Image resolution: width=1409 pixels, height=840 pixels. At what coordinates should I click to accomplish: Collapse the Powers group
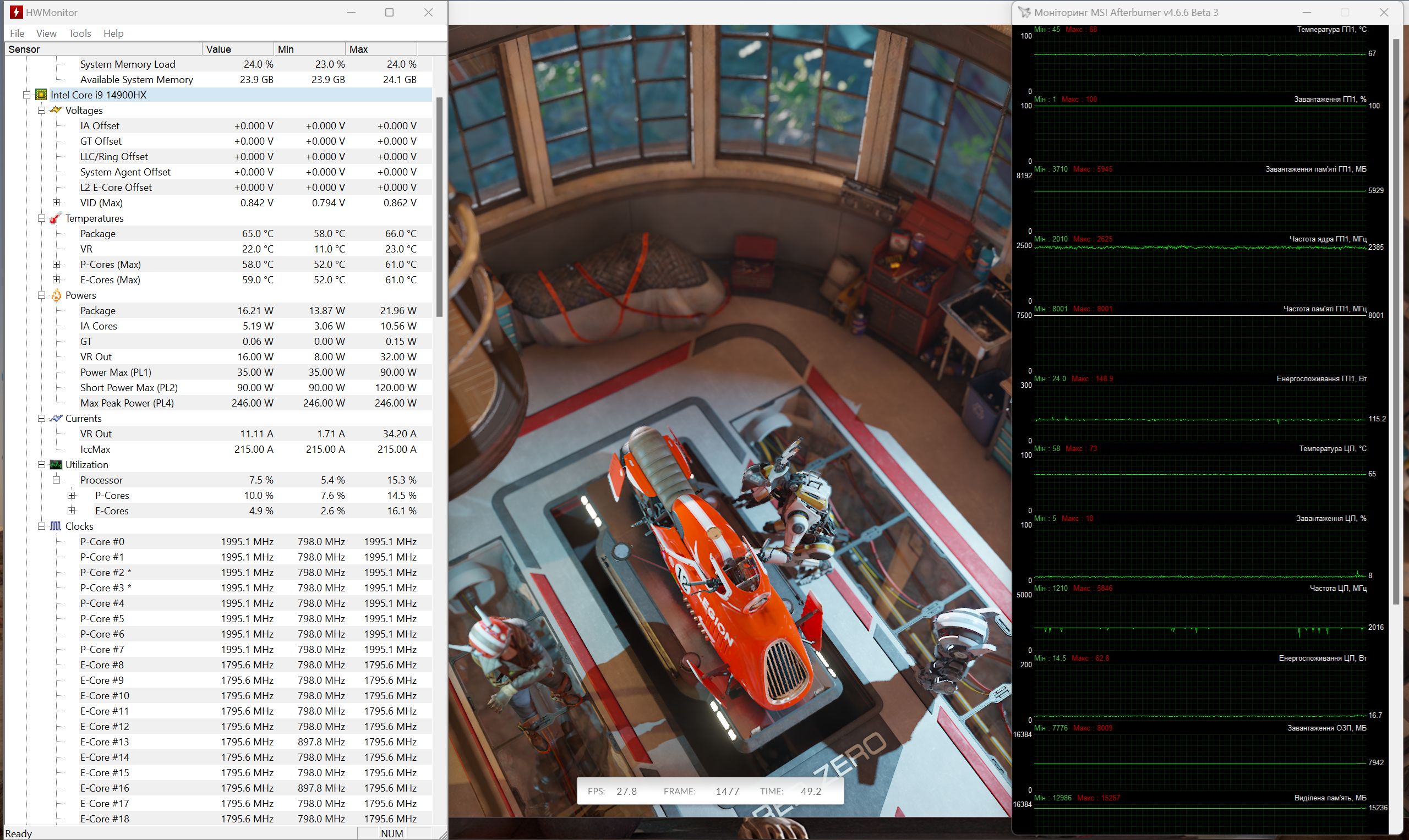41,295
